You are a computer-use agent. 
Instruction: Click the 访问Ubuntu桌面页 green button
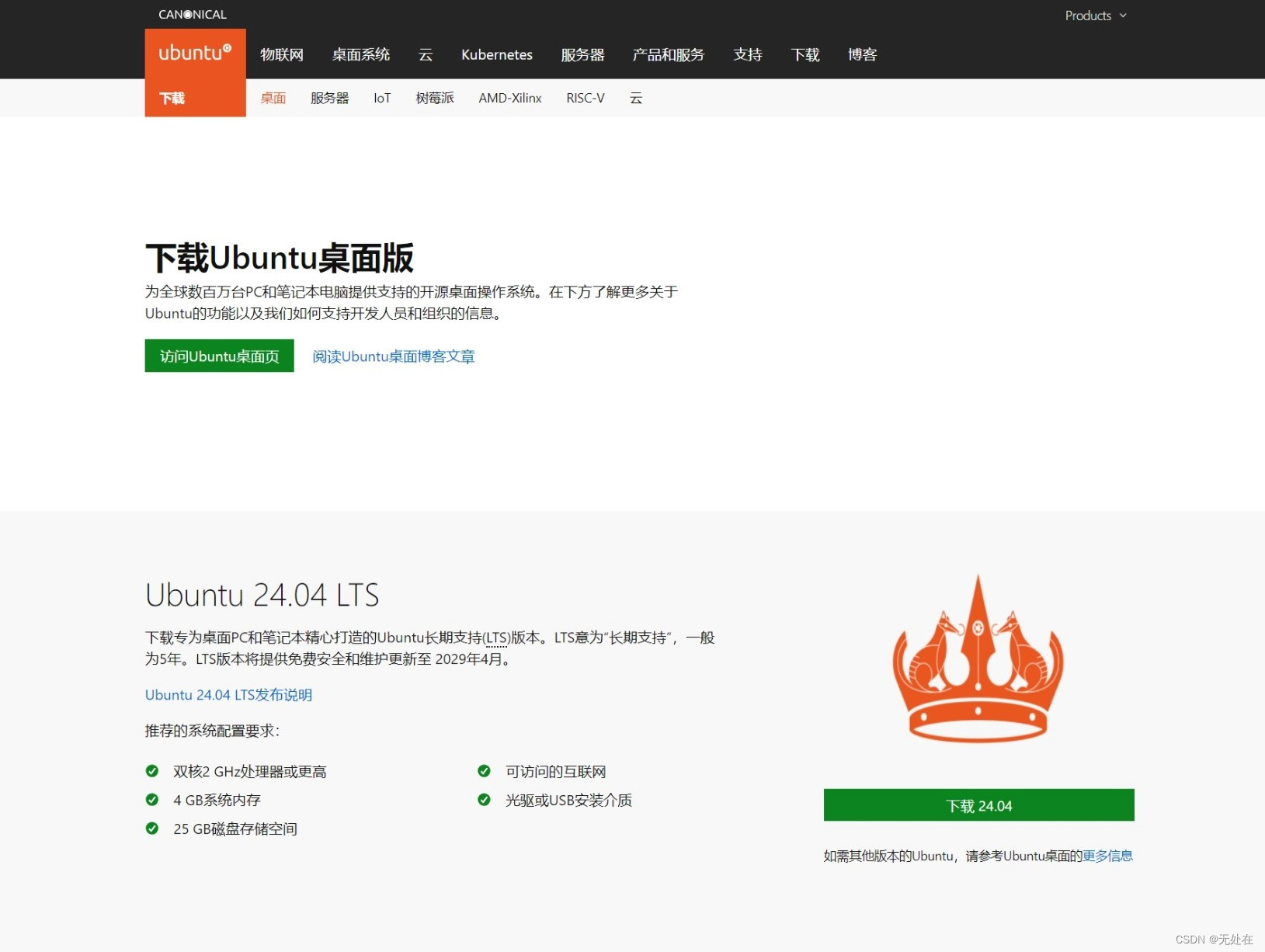(x=220, y=356)
